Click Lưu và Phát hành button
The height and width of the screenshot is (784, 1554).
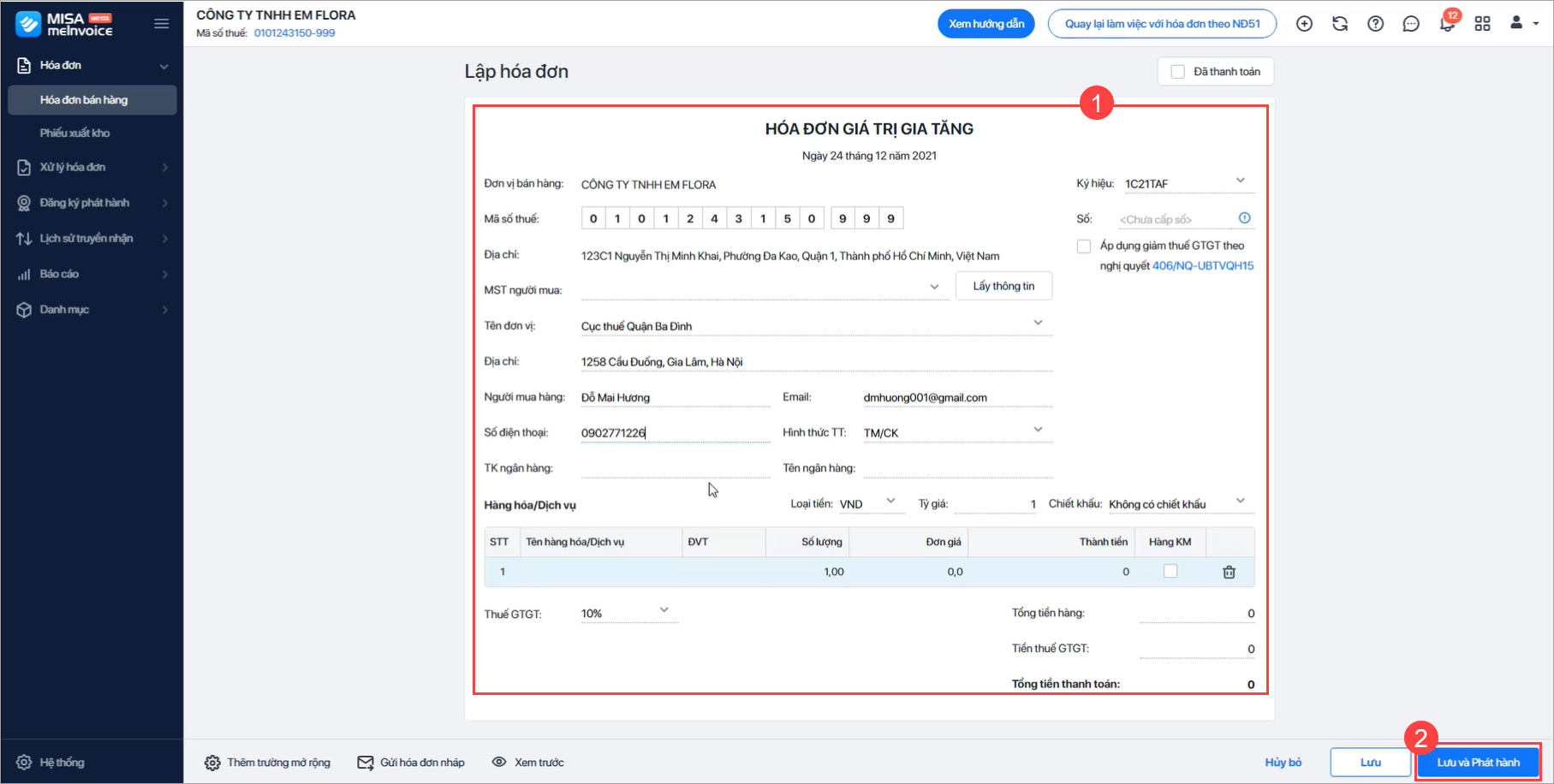tap(1479, 763)
